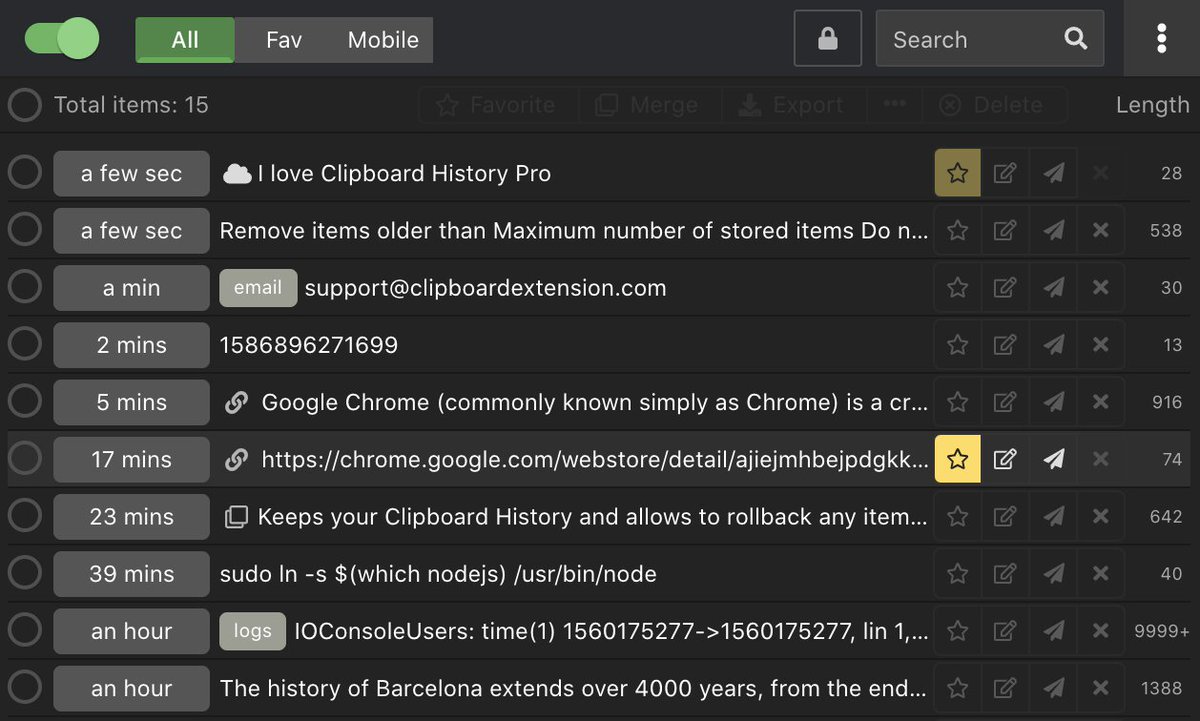Delete the support@clipboardextension.com item

[1101, 288]
